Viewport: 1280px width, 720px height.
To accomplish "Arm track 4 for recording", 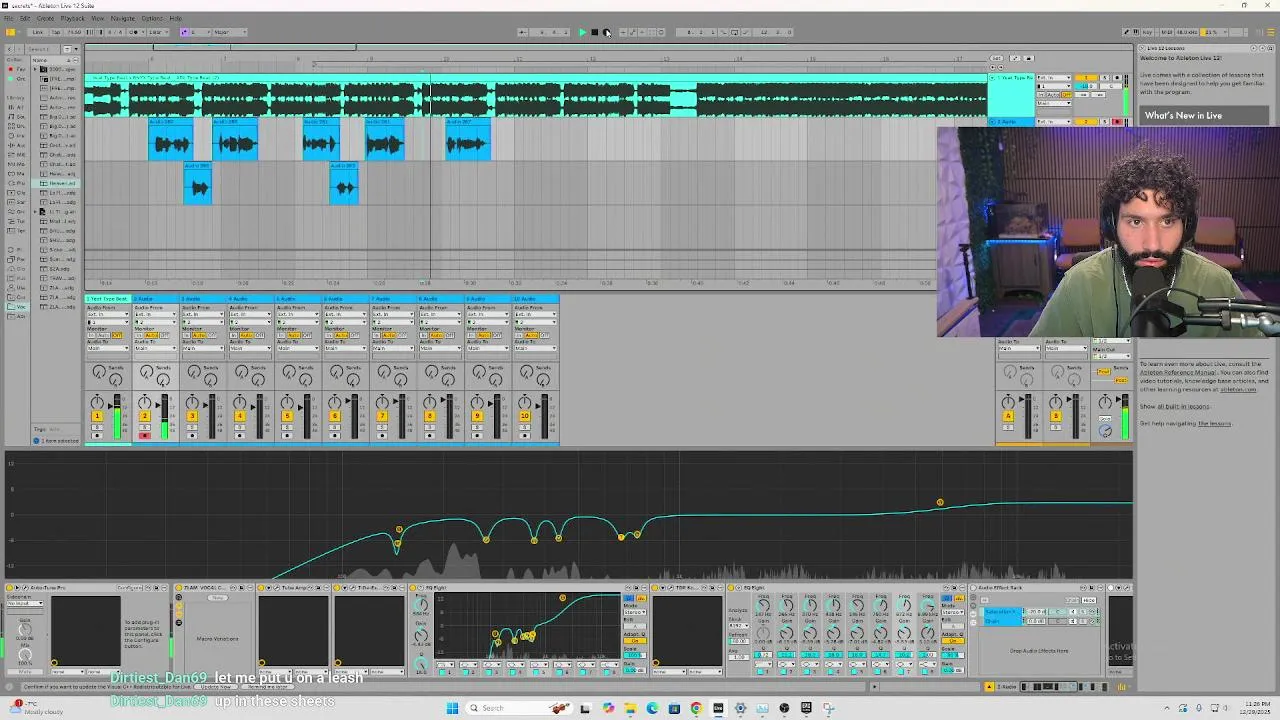I will [x=240, y=436].
